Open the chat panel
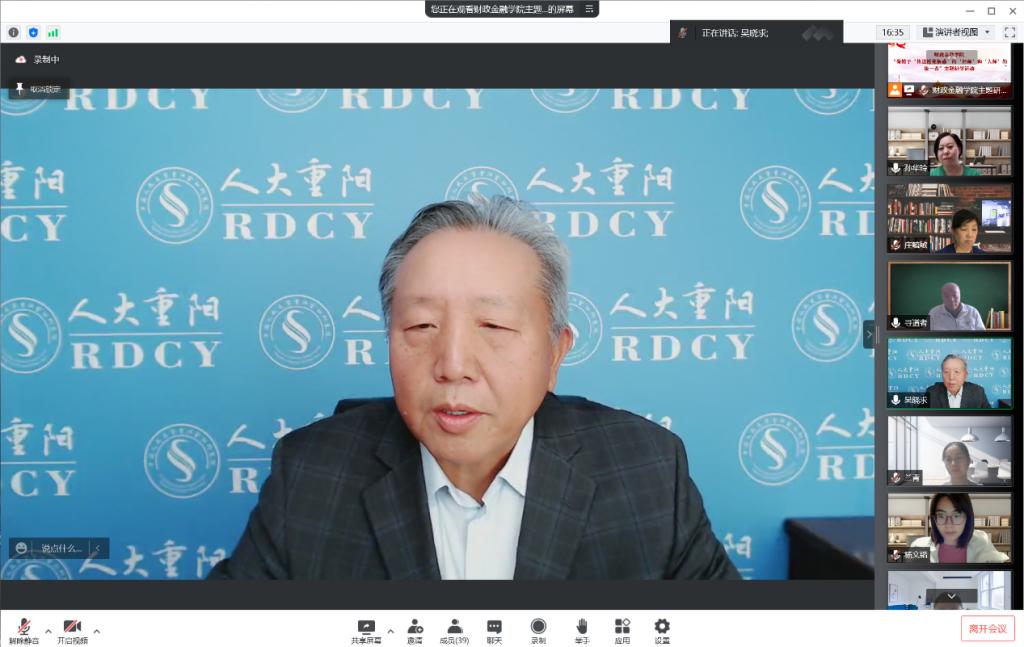The width and height of the screenshot is (1024, 647). click(494, 629)
